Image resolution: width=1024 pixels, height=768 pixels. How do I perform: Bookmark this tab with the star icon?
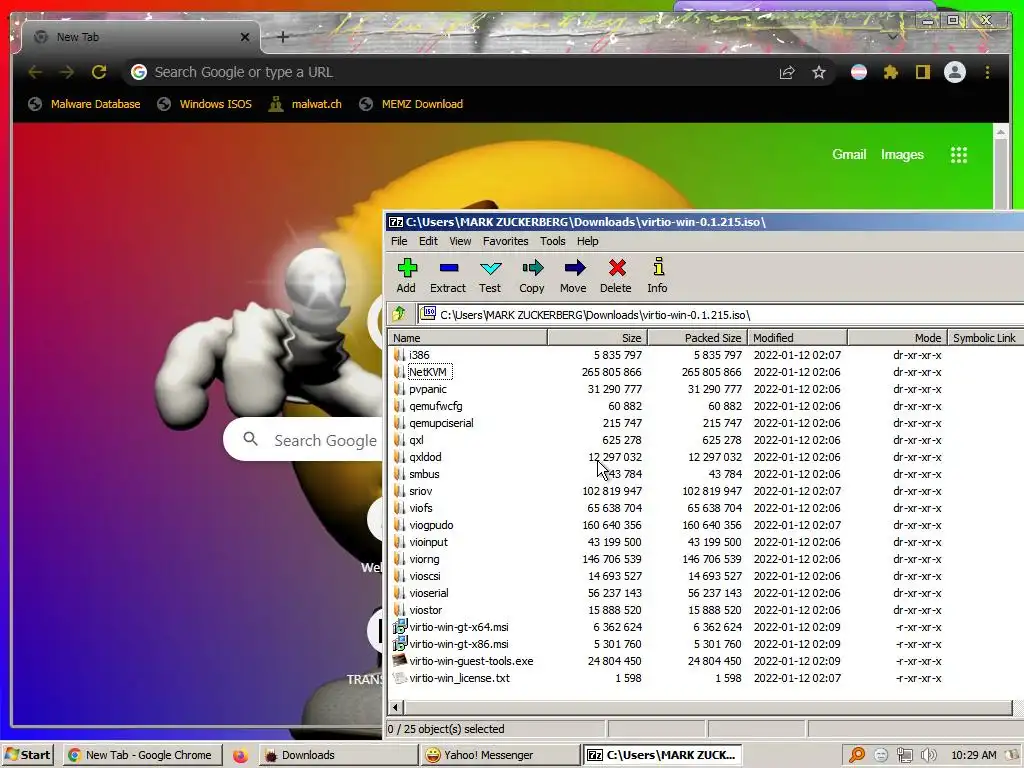(819, 72)
